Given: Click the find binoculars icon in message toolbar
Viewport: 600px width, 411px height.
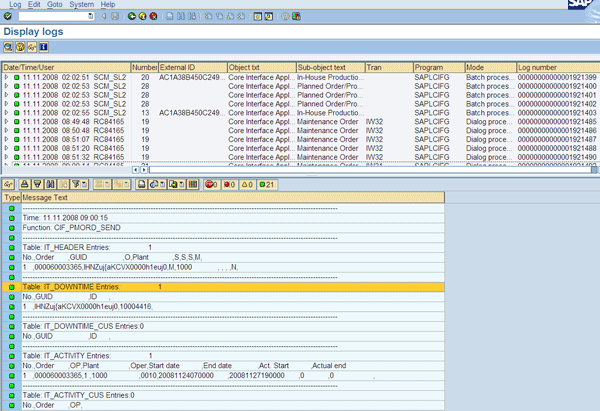Looking at the screenshot, I should (x=51, y=185).
